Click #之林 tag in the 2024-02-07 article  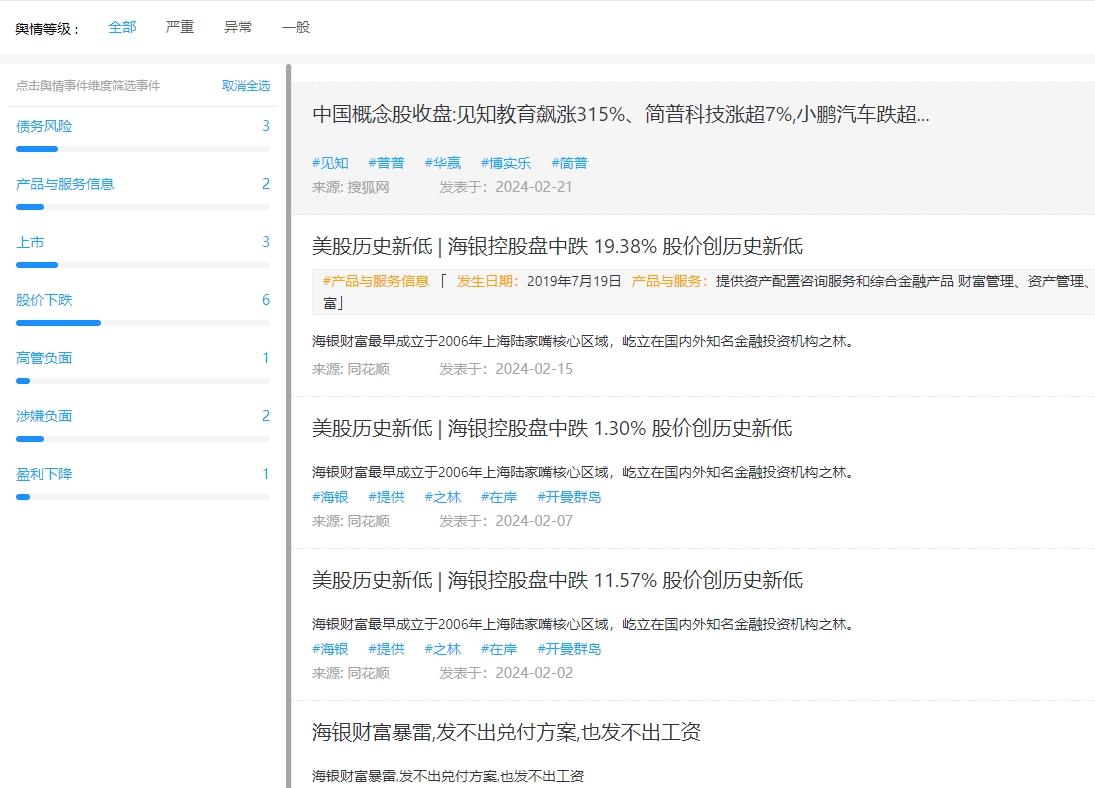pos(443,497)
